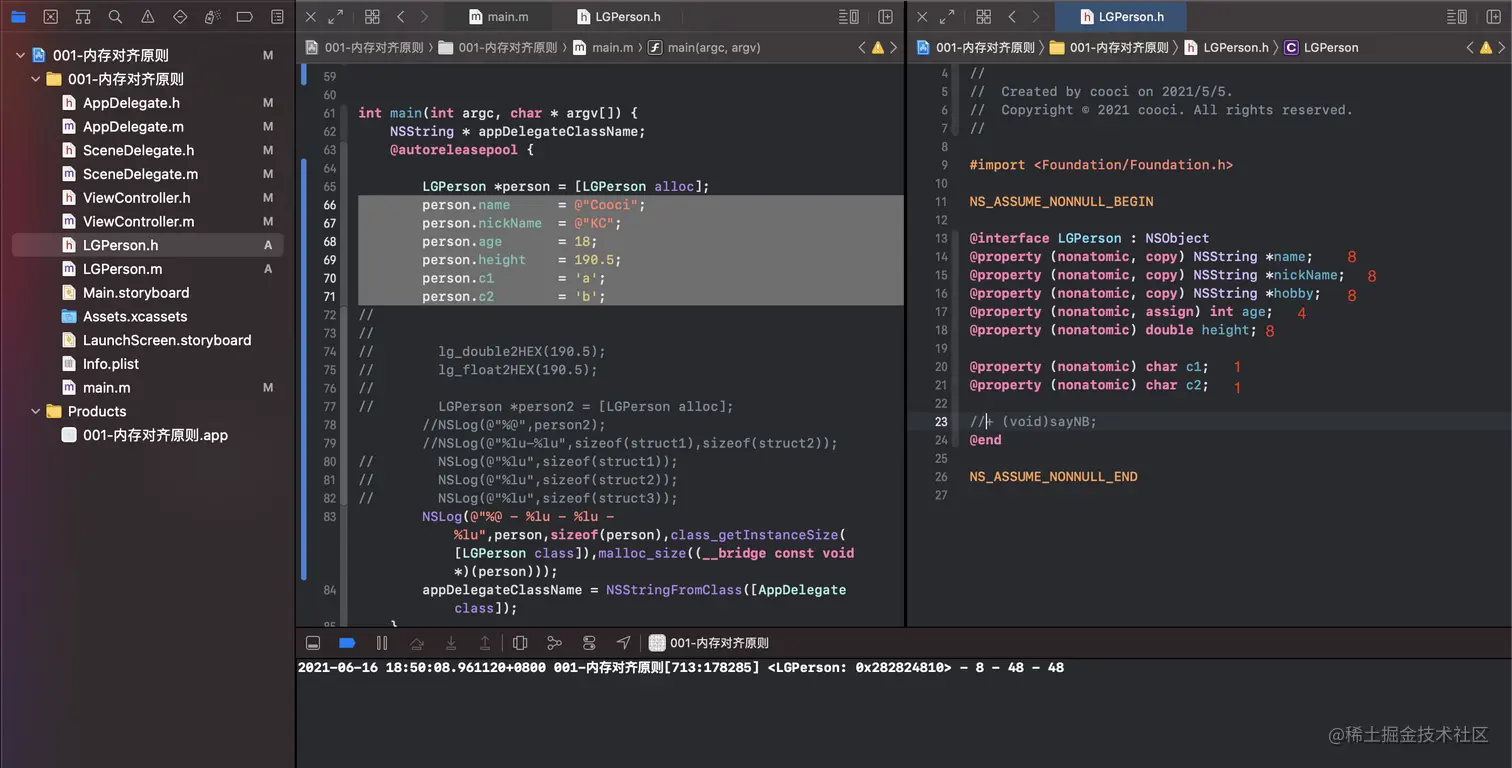This screenshot has width=1512, height=768.
Task: Click warning icon in left editor jump bar
Action: [x=878, y=47]
